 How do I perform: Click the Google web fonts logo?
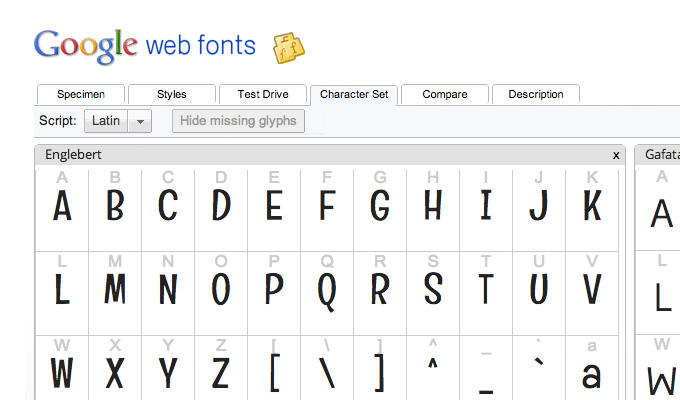pos(145,46)
